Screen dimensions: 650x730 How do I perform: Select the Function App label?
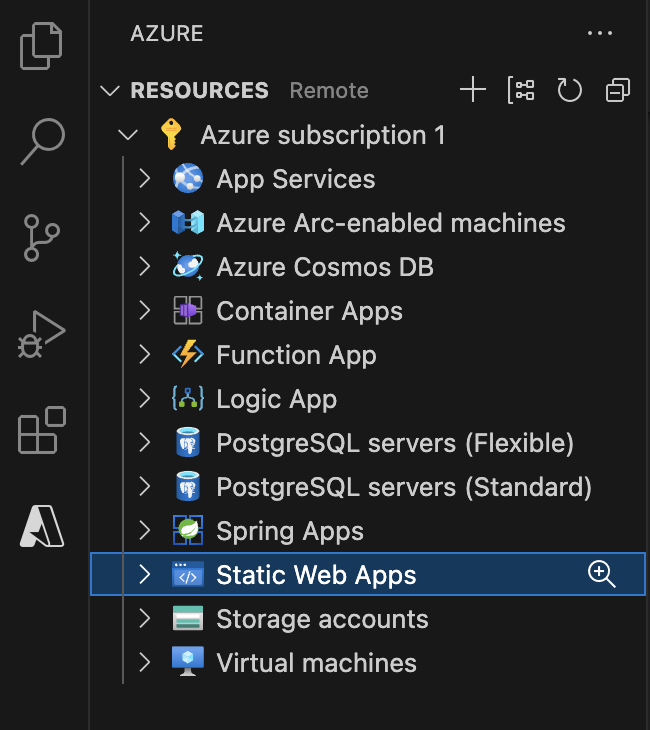click(x=296, y=356)
